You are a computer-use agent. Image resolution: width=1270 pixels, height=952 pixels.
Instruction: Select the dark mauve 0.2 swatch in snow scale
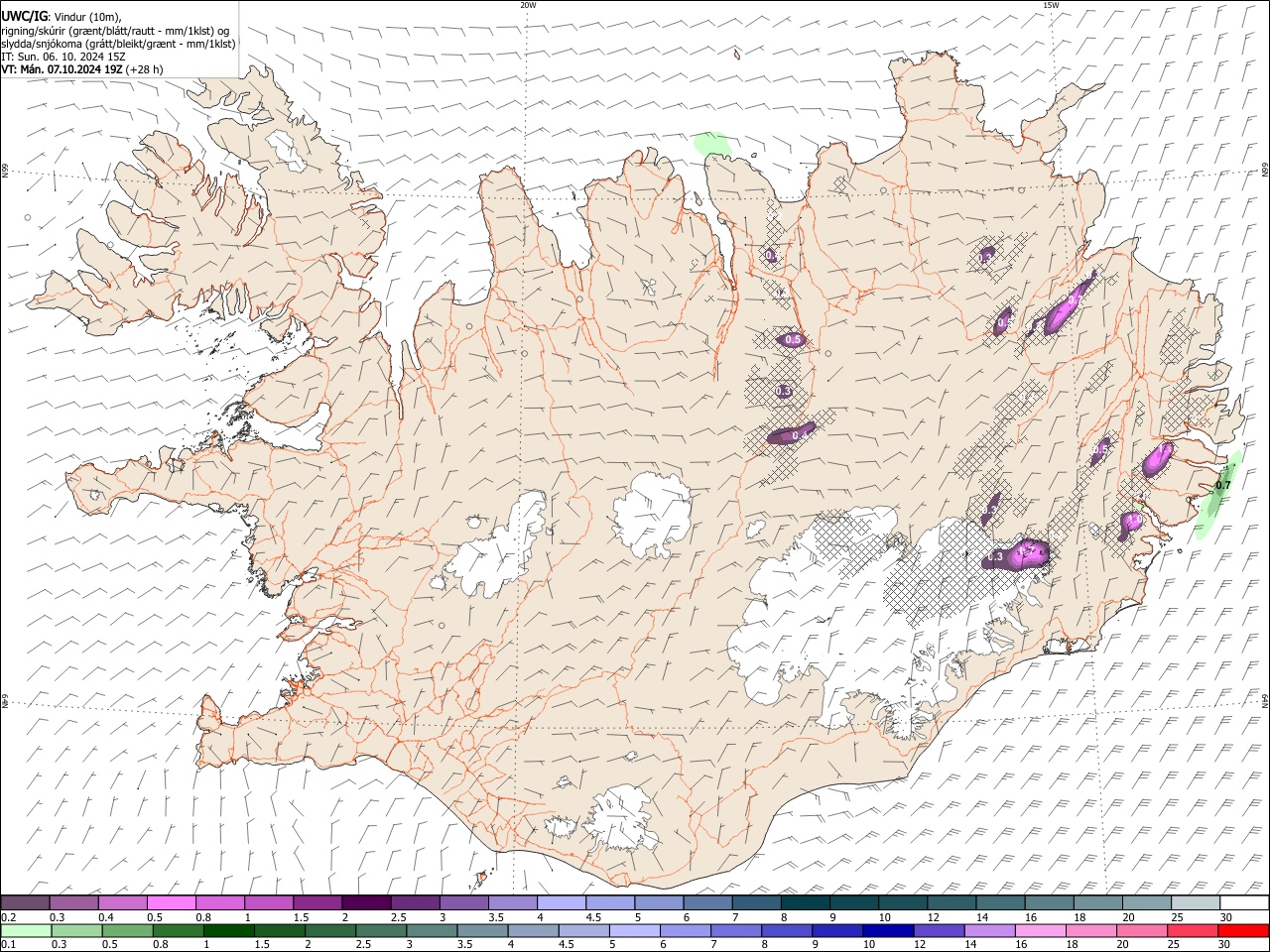coord(26,903)
